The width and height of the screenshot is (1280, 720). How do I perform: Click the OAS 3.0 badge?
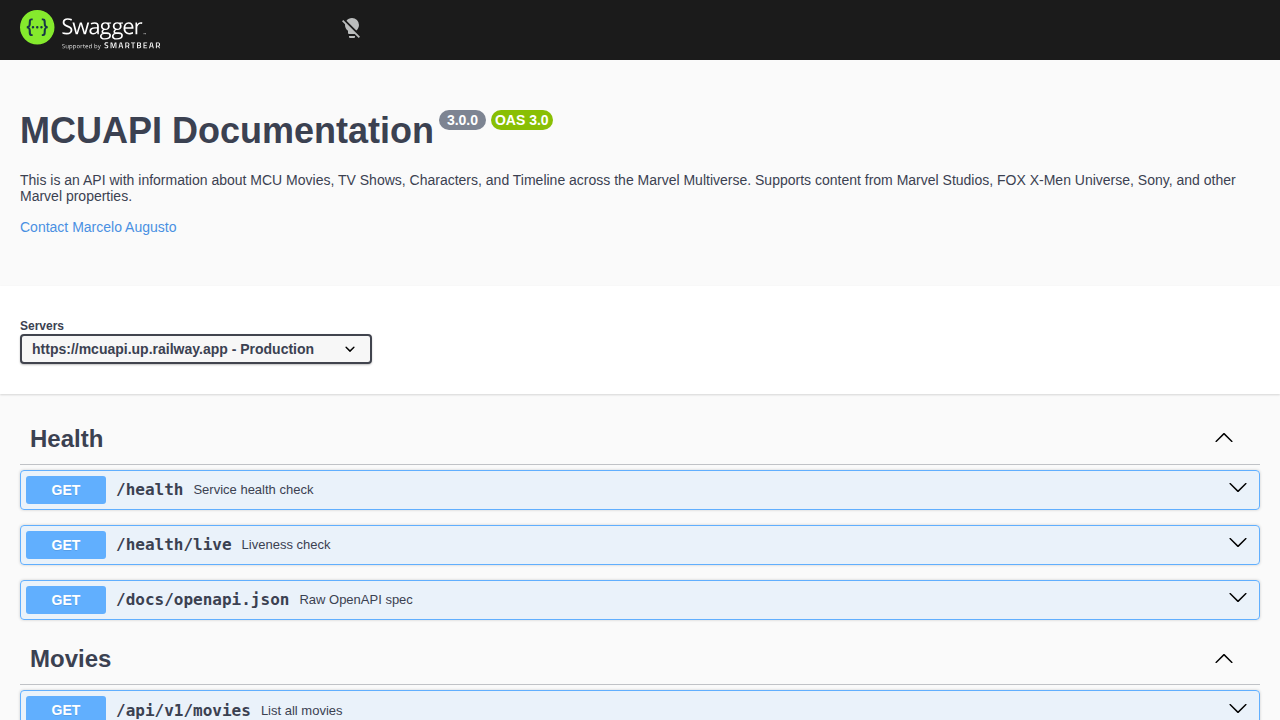click(522, 120)
